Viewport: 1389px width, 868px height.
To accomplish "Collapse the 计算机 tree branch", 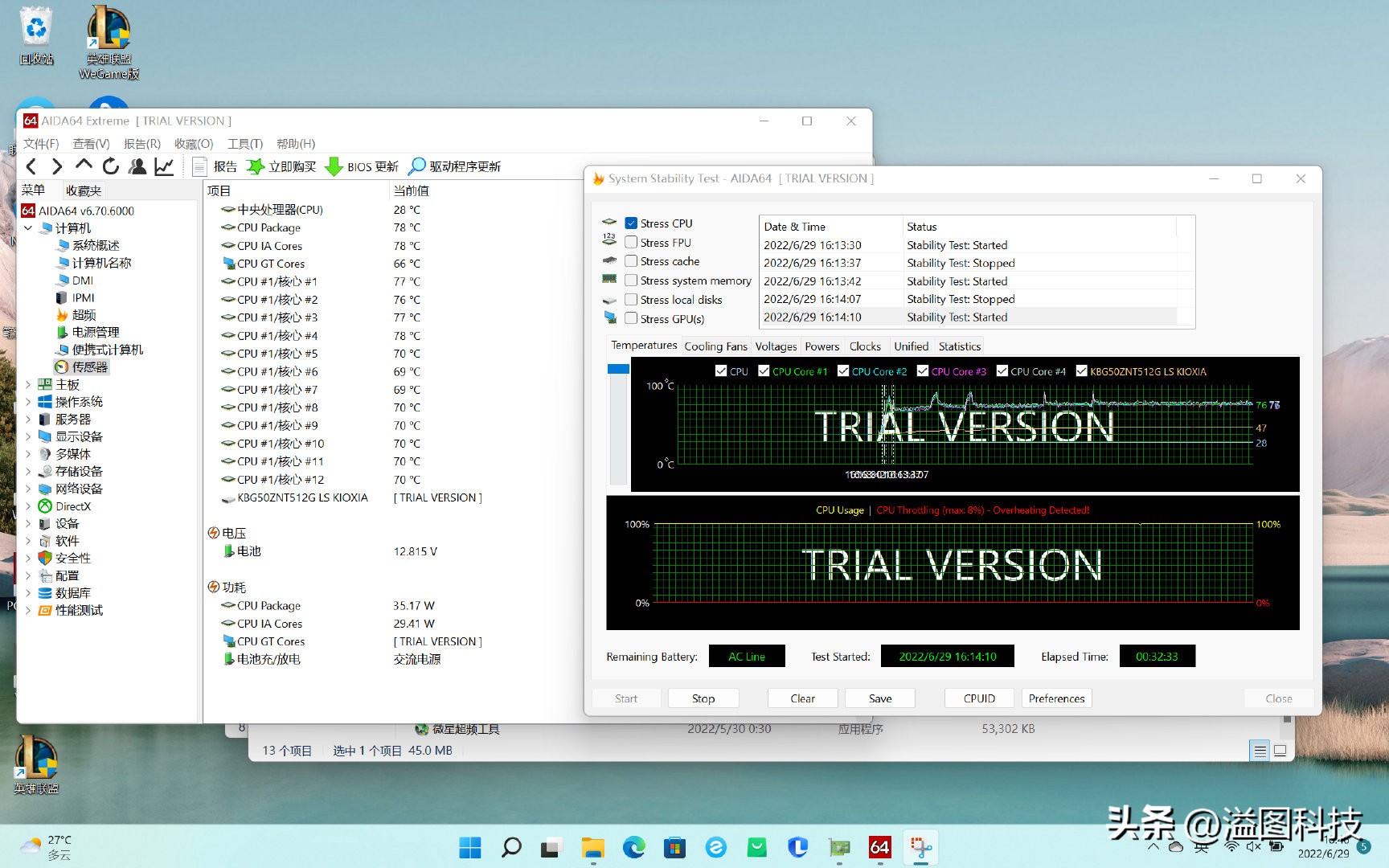I will (x=29, y=227).
